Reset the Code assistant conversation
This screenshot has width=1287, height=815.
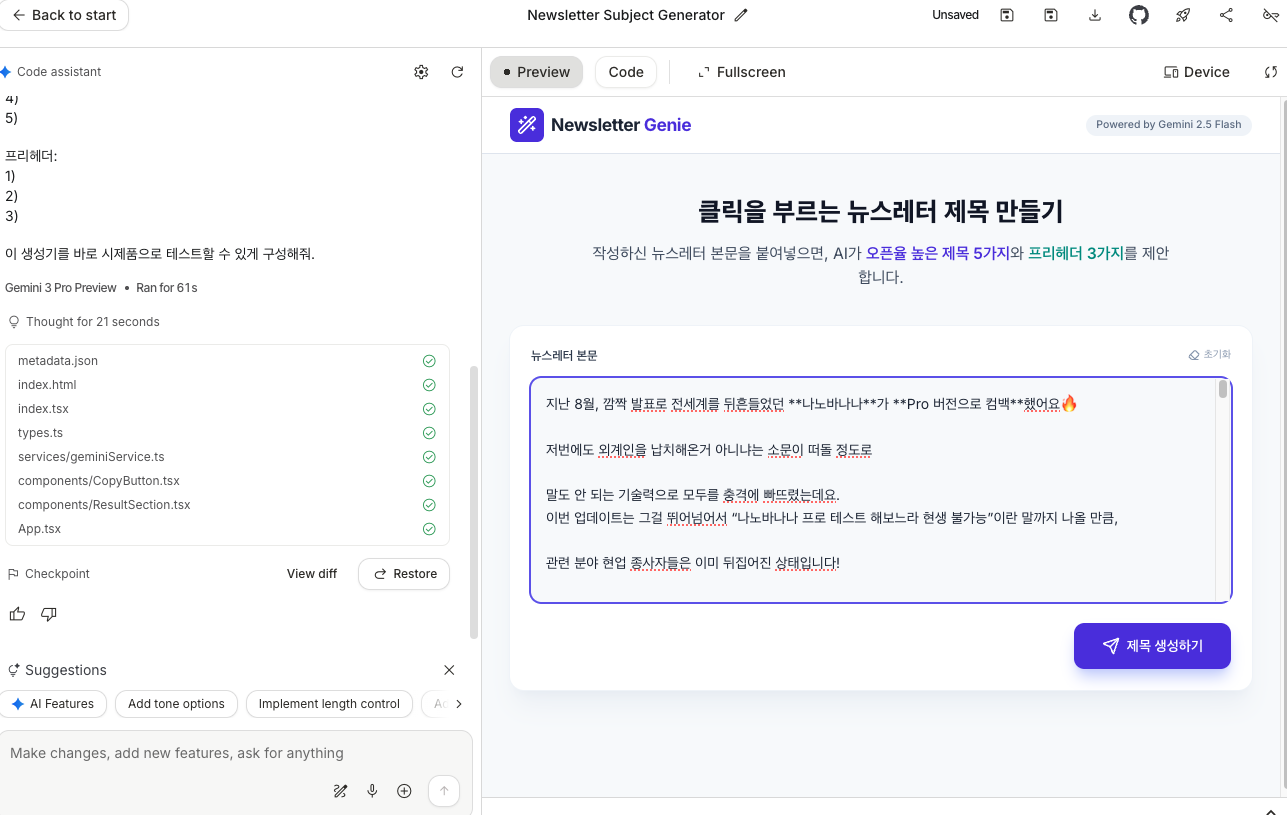tap(457, 72)
